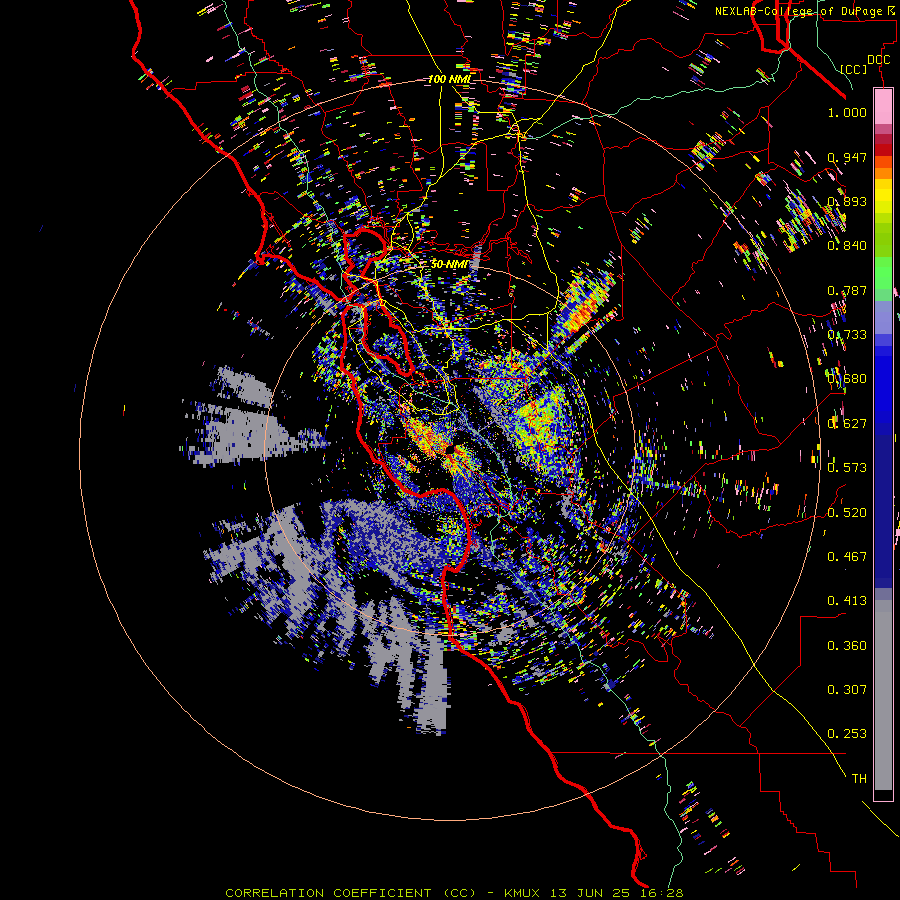Select the 0.520 scale value
The height and width of the screenshot is (900, 900).
click(x=847, y=512)
